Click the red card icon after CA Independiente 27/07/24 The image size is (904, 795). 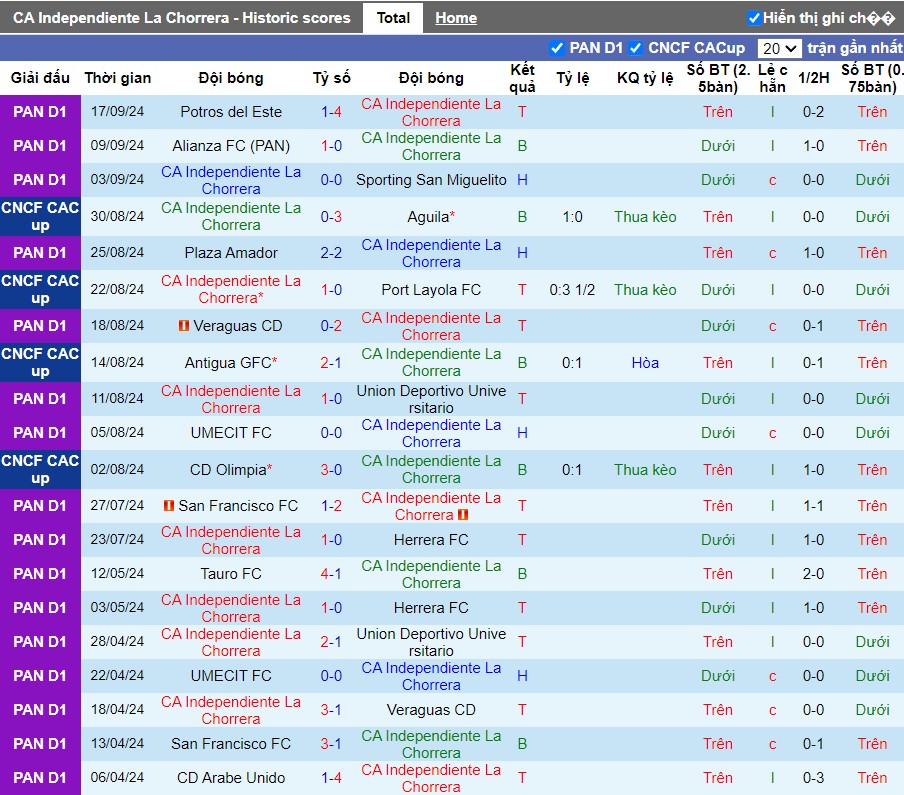pyautogui.click(x=463, y=515)
